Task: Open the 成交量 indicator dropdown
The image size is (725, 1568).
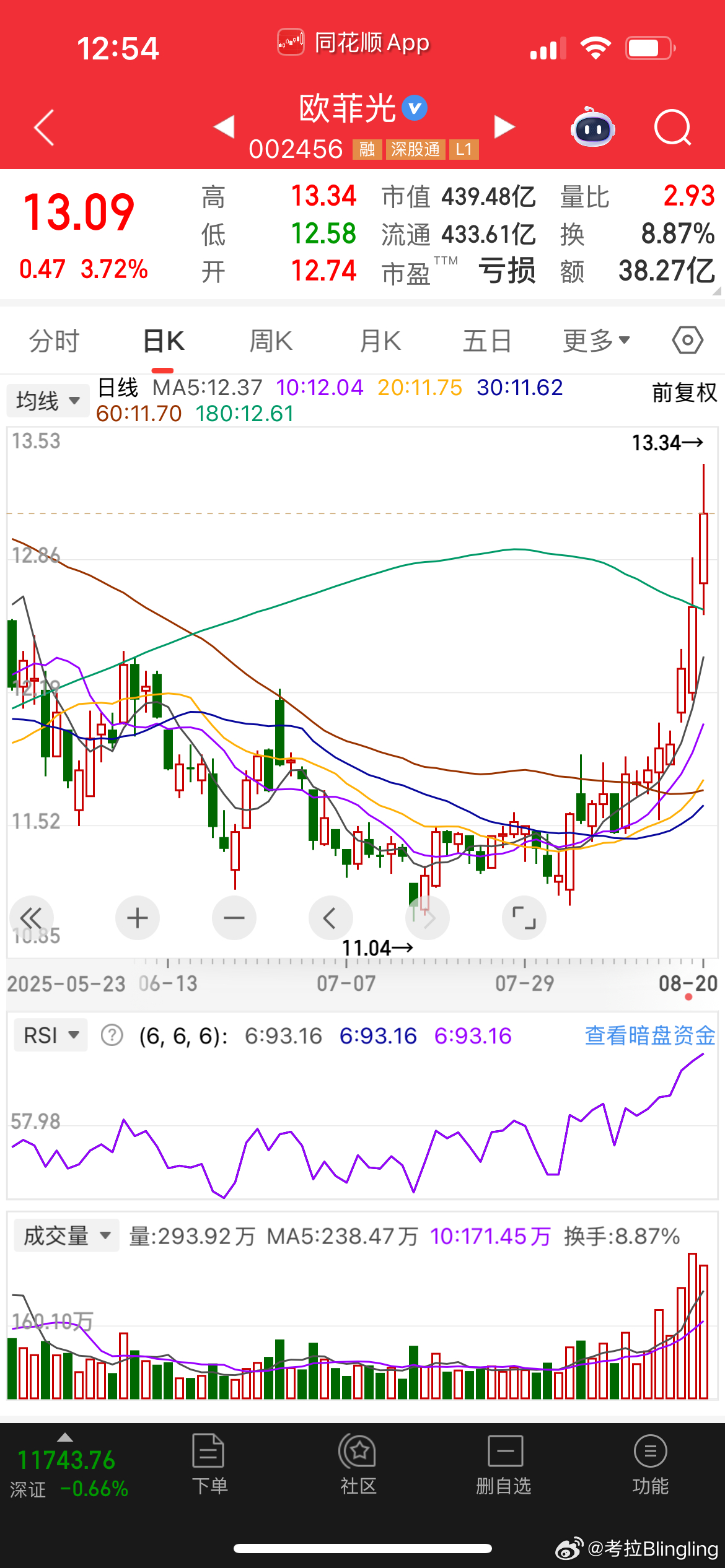Action: pos(66,1235)
